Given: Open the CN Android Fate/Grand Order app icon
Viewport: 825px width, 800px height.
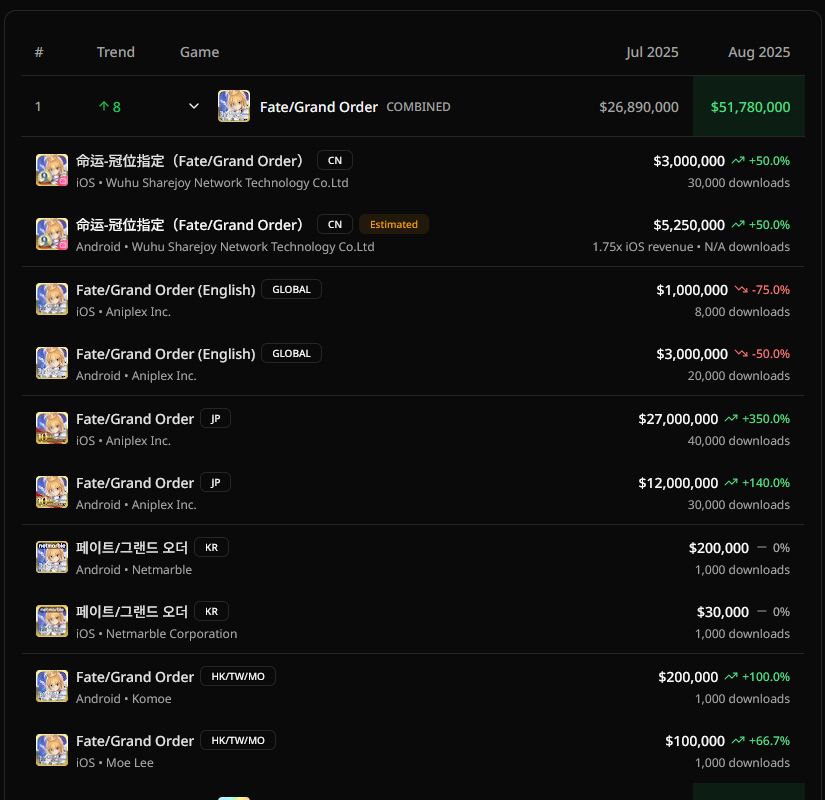Looking at the screenshot, I should [x=52, y=234].
